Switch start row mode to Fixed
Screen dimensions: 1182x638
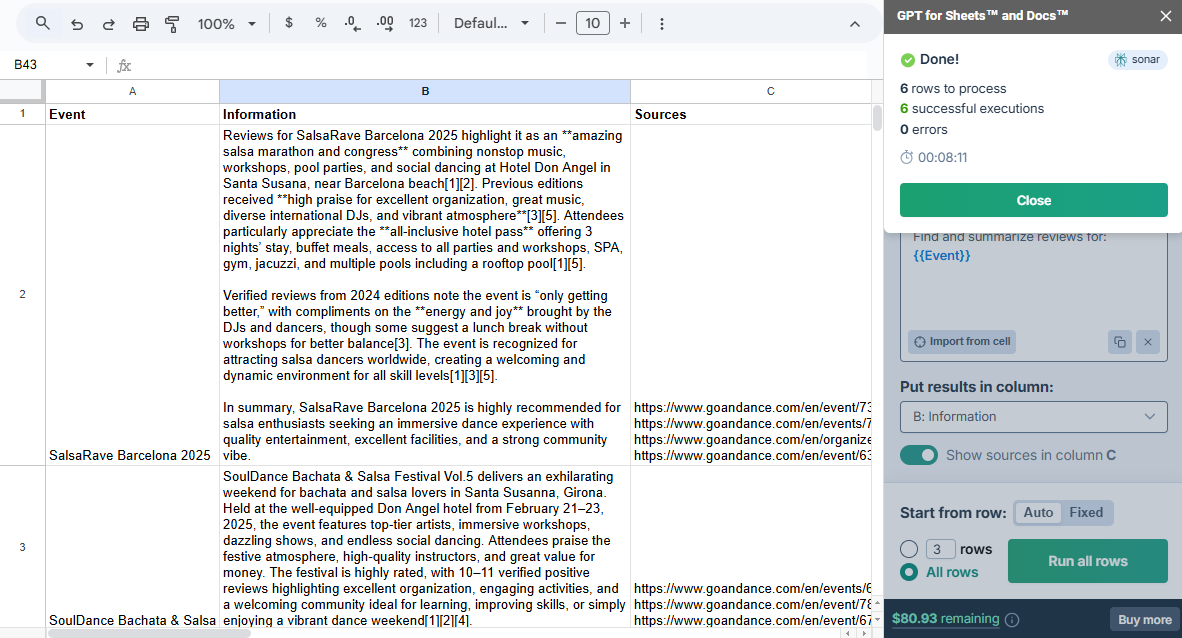1086,513
